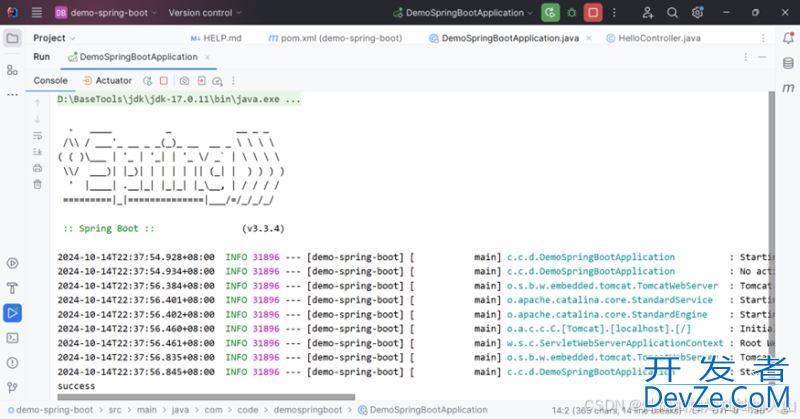The image size is (800, 419).
Task: Click the w.s.c.ServletWebServerApplicationContext log link
Action: [615, 343]
